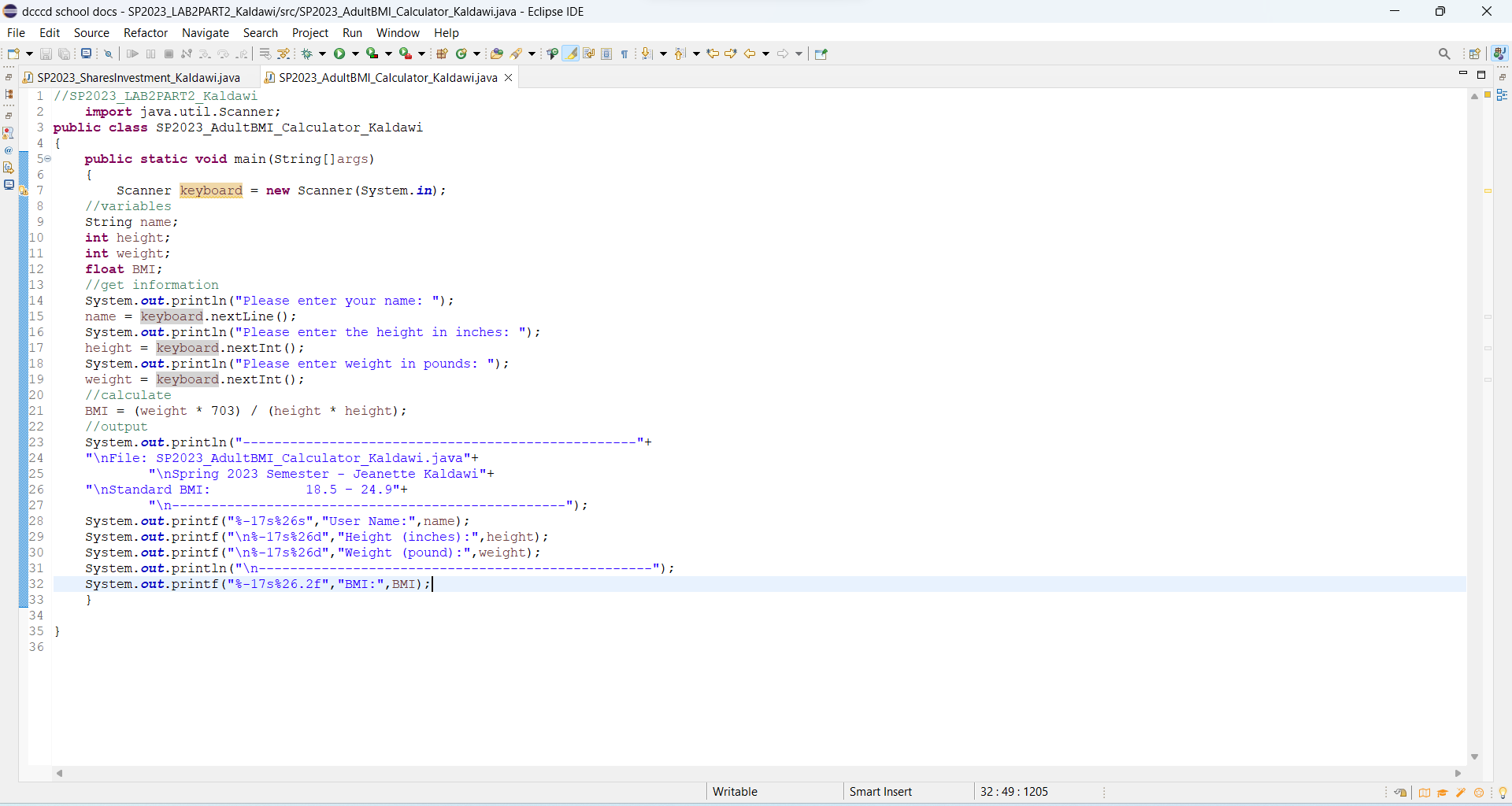This screenshot has width=1512, height=806.
Task: Open the search dialog with the magnifier icon
Action: click(x=1444, y=54)
